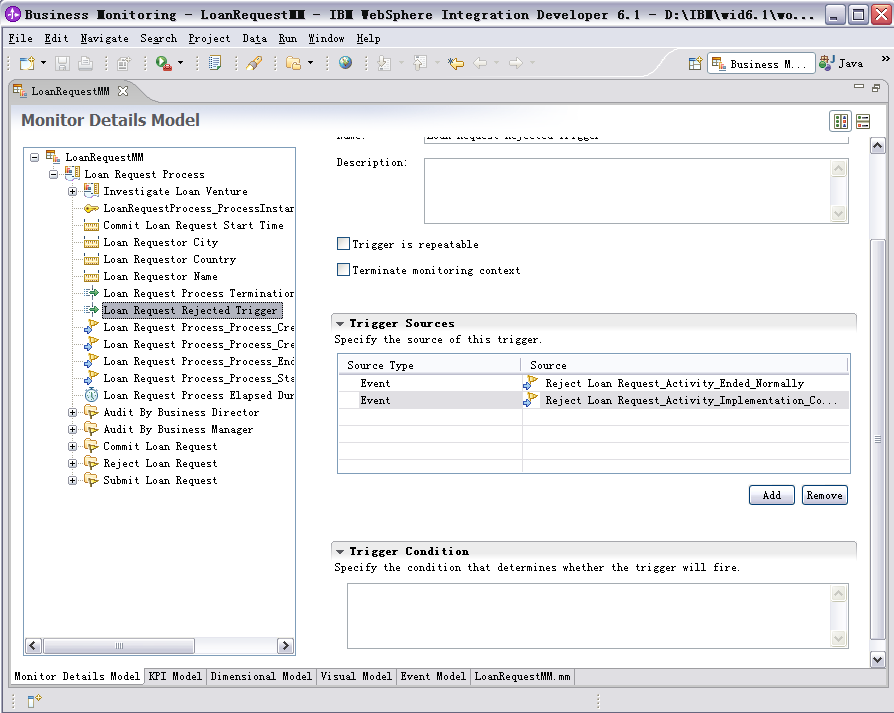This screenshot has width=894, height=713.
Task: Click the Save disk toolbar icon
Action: click(62, 63)
